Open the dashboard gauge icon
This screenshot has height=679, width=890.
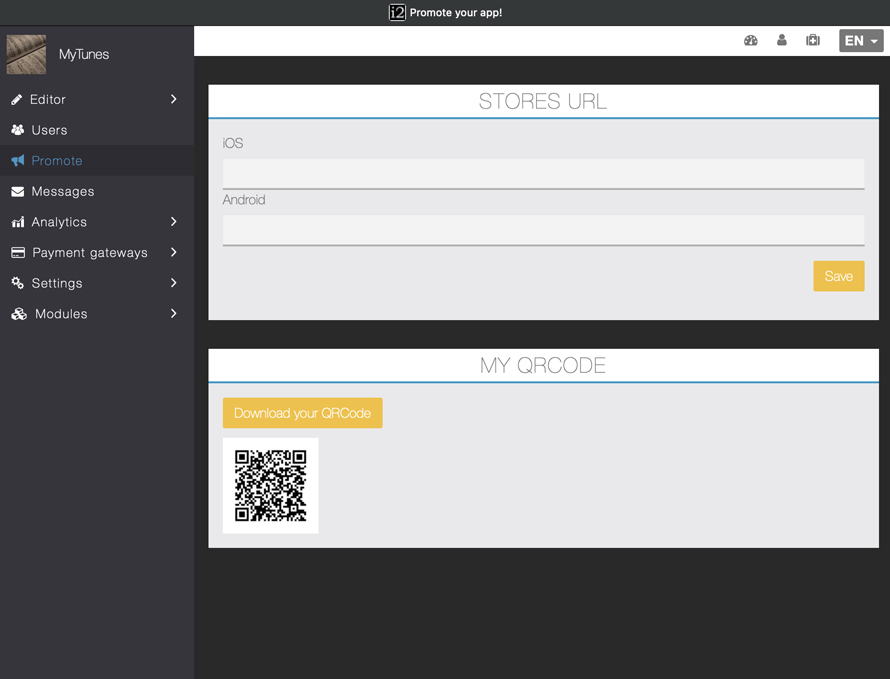pyautogui.click(x=751, y=41)
